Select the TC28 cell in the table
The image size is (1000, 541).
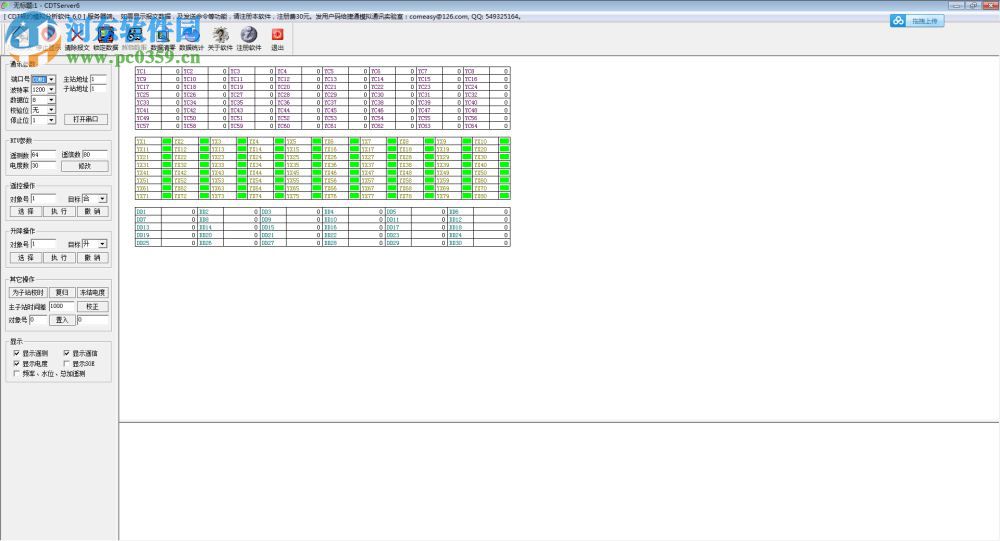coord(288,94)
